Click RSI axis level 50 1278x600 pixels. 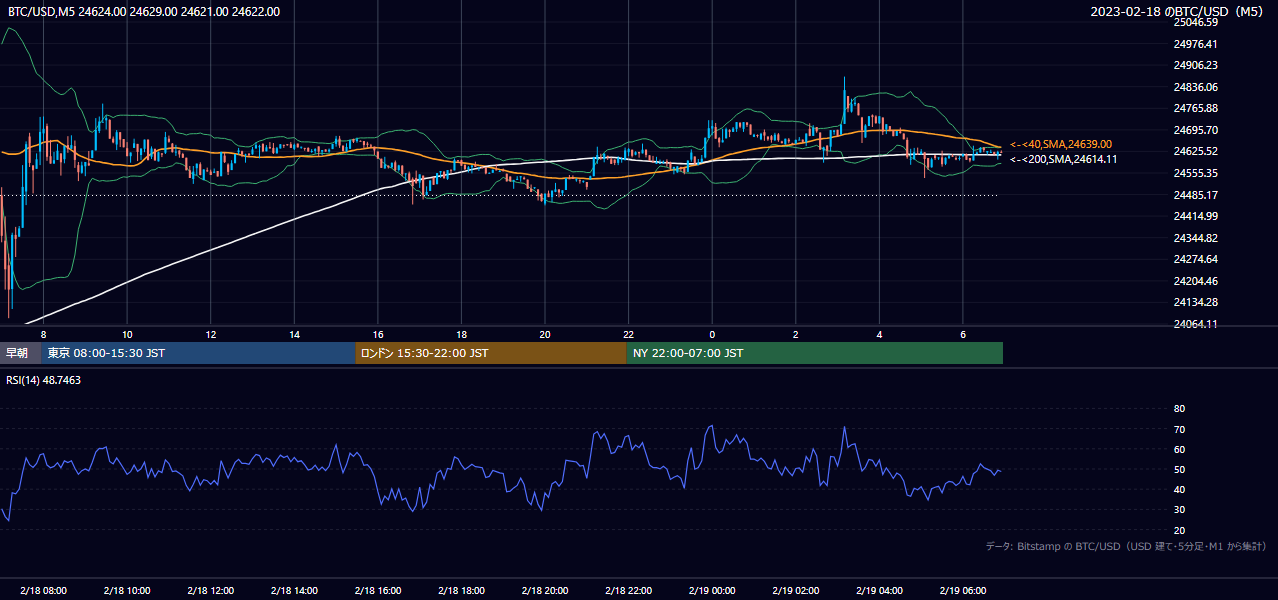tap(1179, 469)
